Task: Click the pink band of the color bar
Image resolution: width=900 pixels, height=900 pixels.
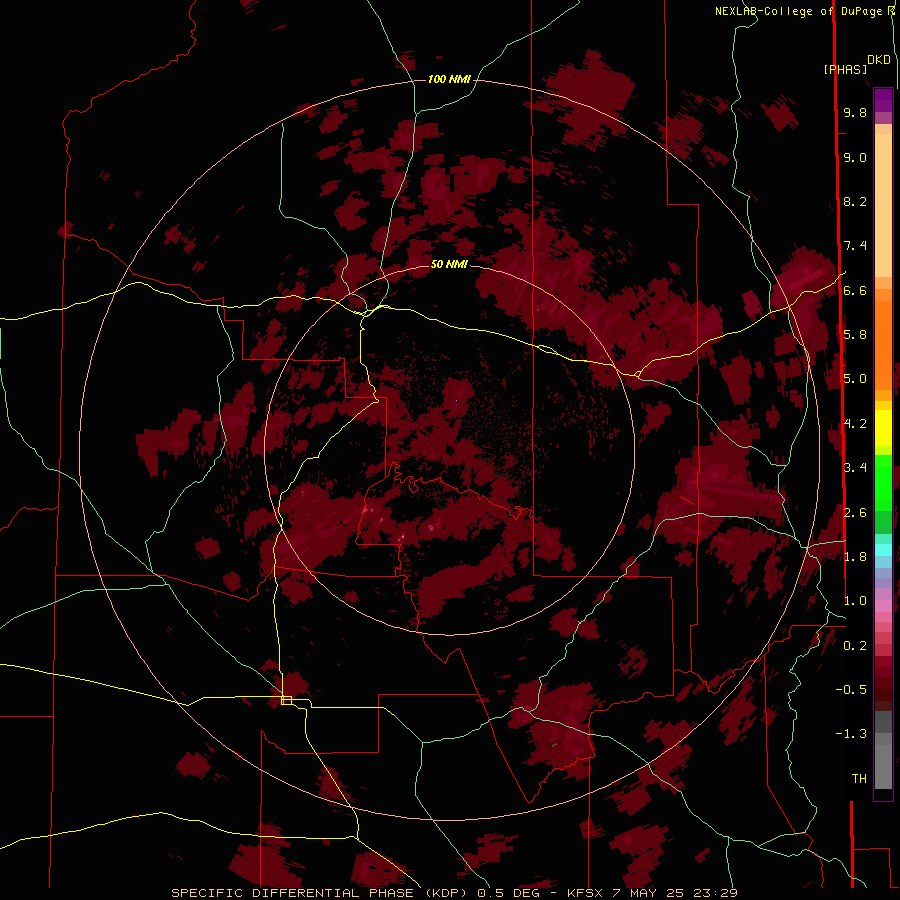Action: [x=883, y=606]
